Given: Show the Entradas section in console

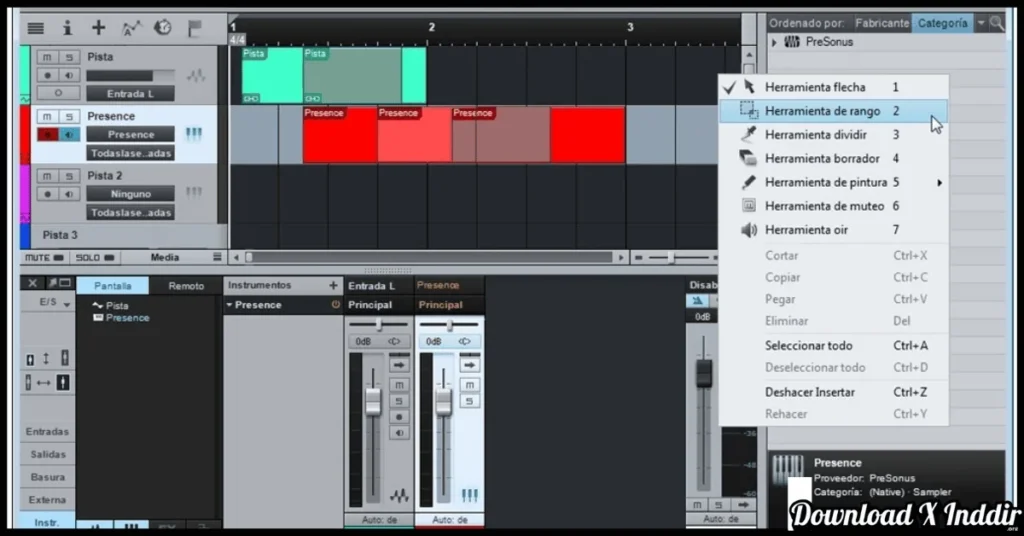Looking at the screenshot, I should [47, 432].
